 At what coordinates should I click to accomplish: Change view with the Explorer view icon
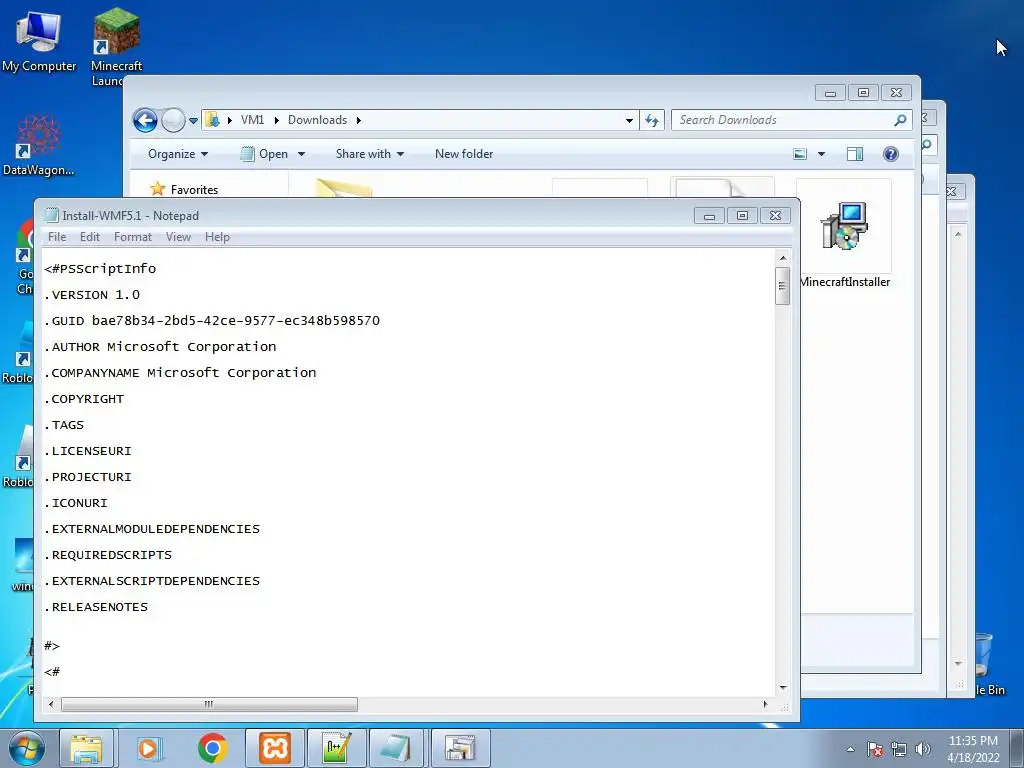click(x=800, y=154)
